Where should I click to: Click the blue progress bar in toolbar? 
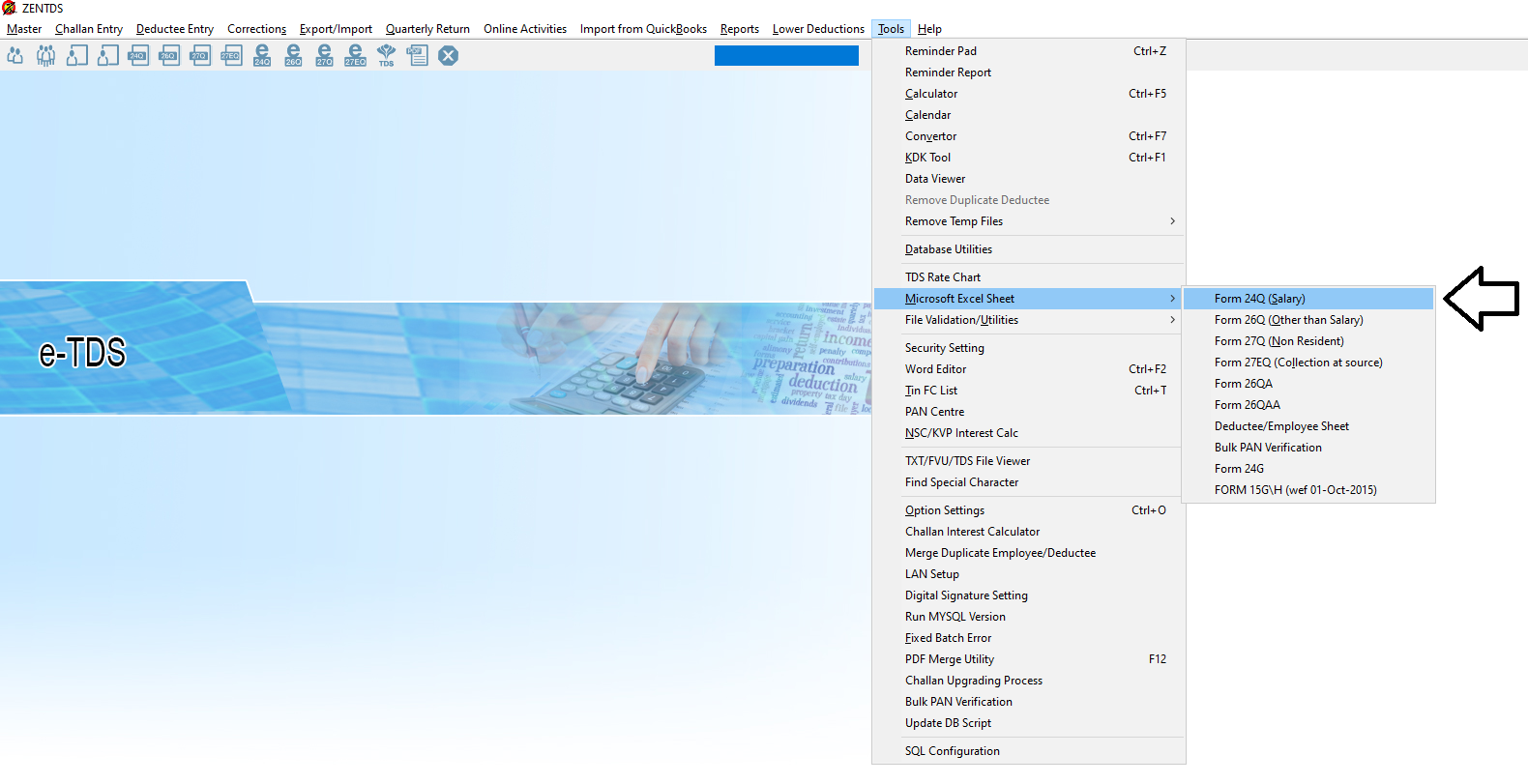point(786,55)
